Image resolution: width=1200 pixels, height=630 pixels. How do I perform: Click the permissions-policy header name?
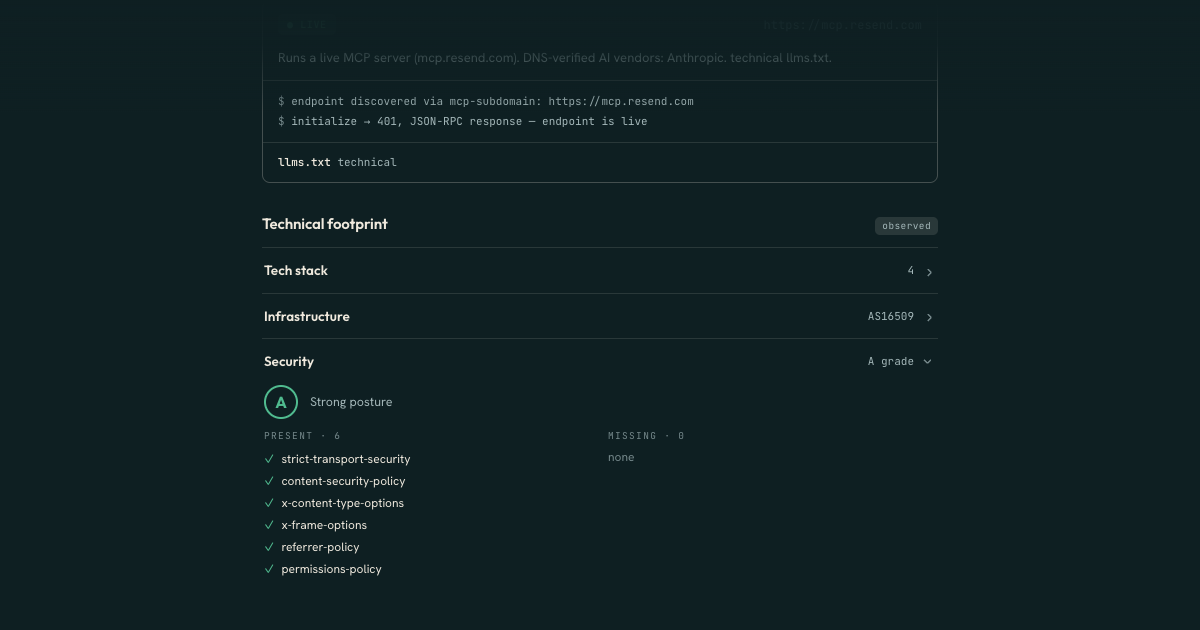pos(331,569)
